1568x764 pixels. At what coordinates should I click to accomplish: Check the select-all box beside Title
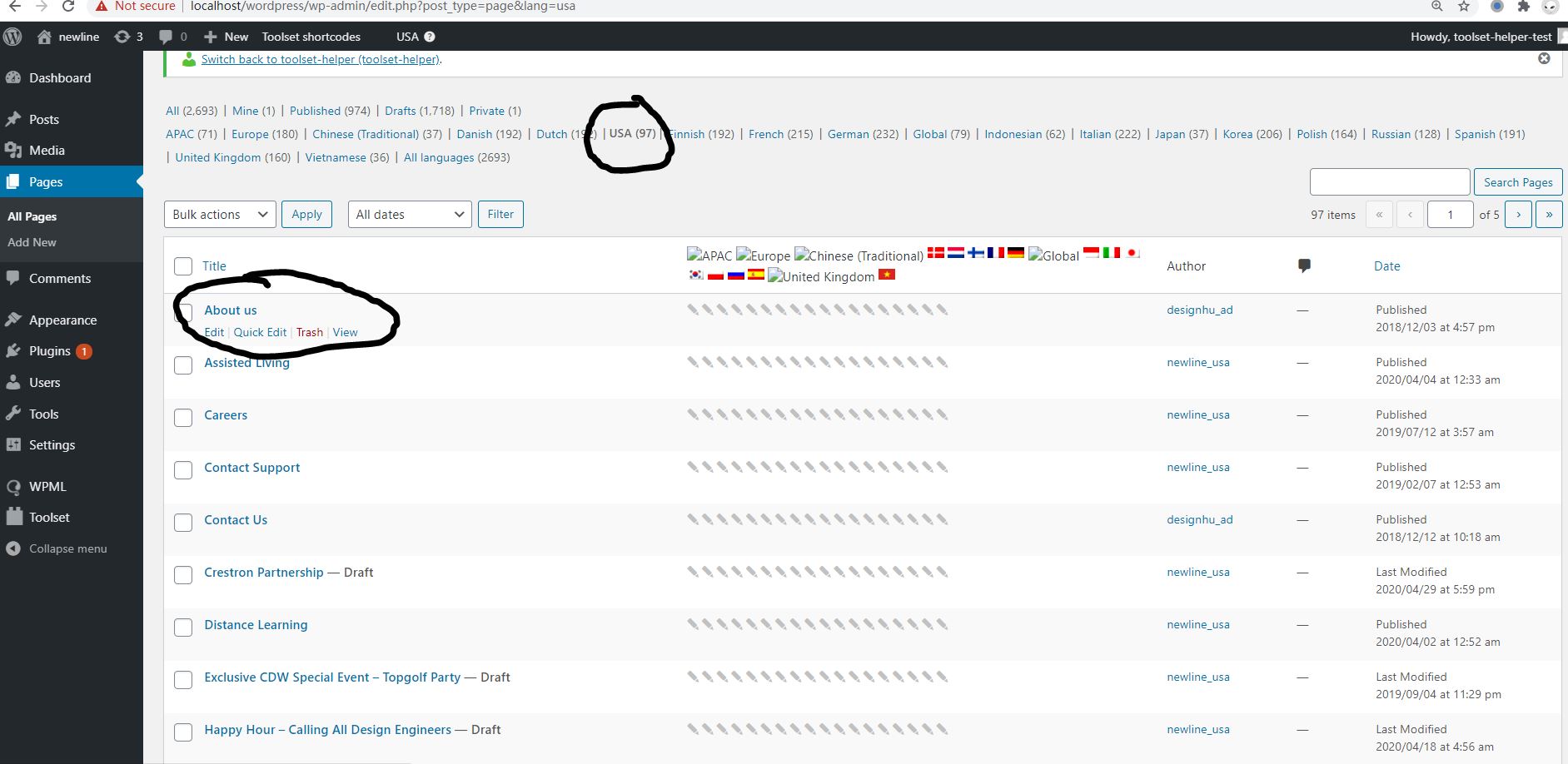183,266
